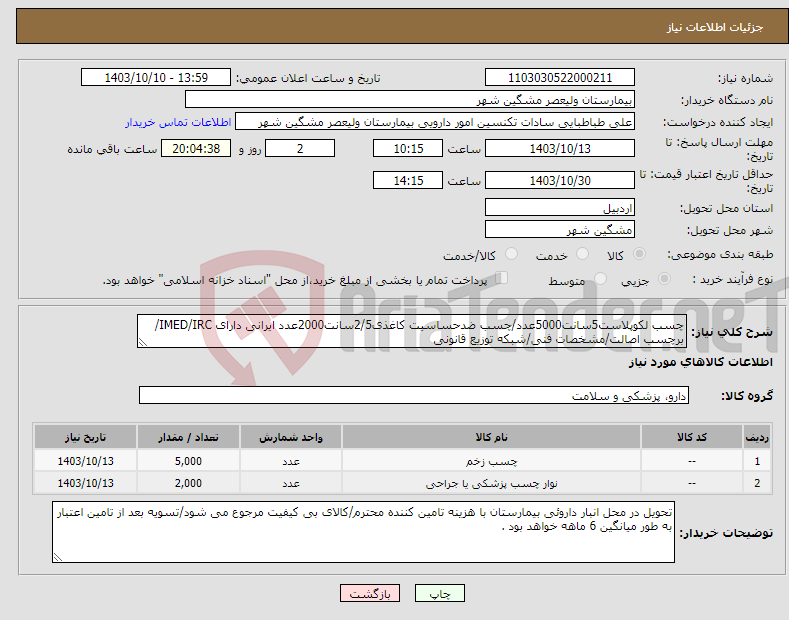Click the تعداد / مقدار column header
Image resolution: width=789 pixels, height=620 pixels.
[188, 437]
